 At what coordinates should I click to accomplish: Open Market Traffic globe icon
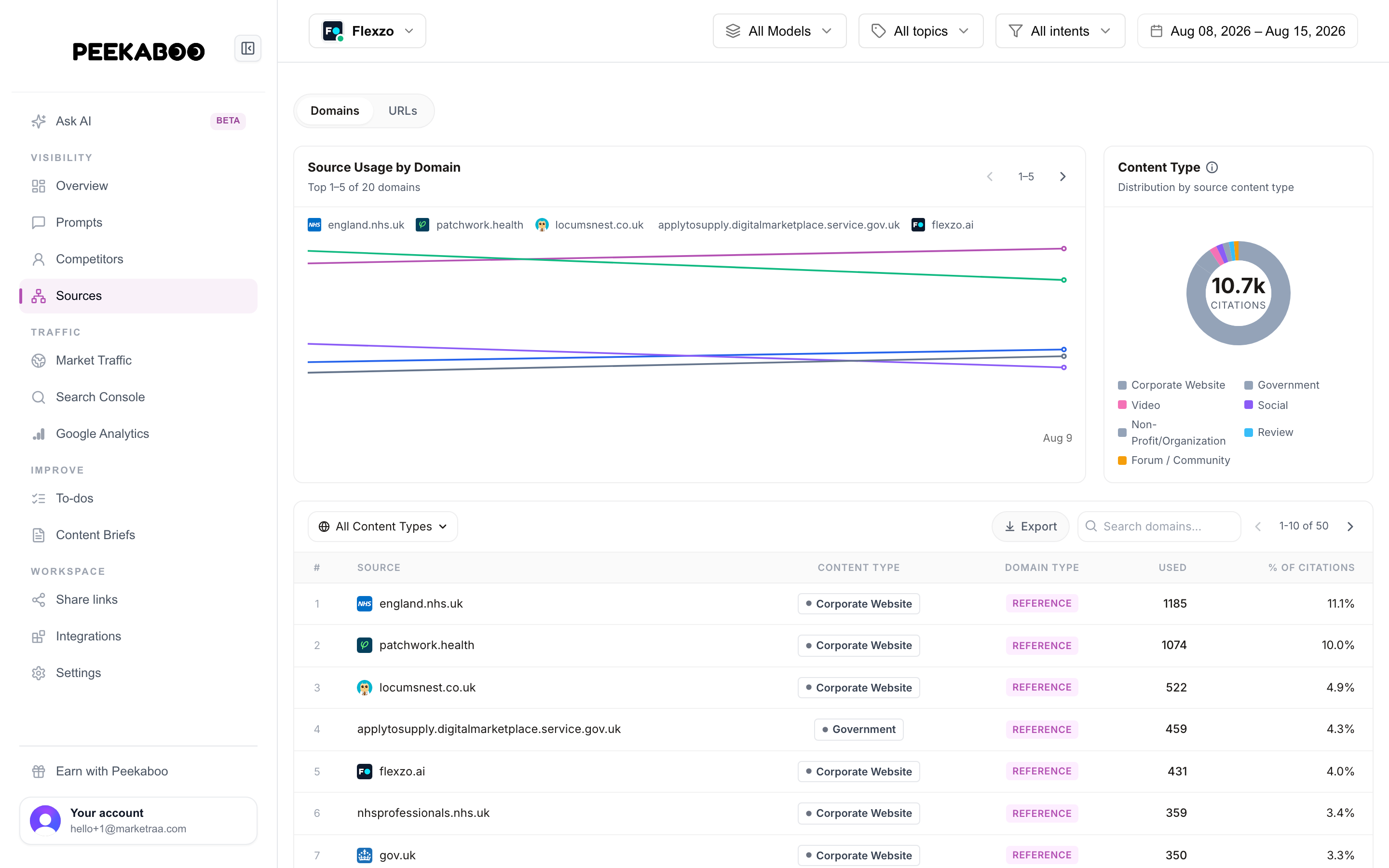pos(39,361)
